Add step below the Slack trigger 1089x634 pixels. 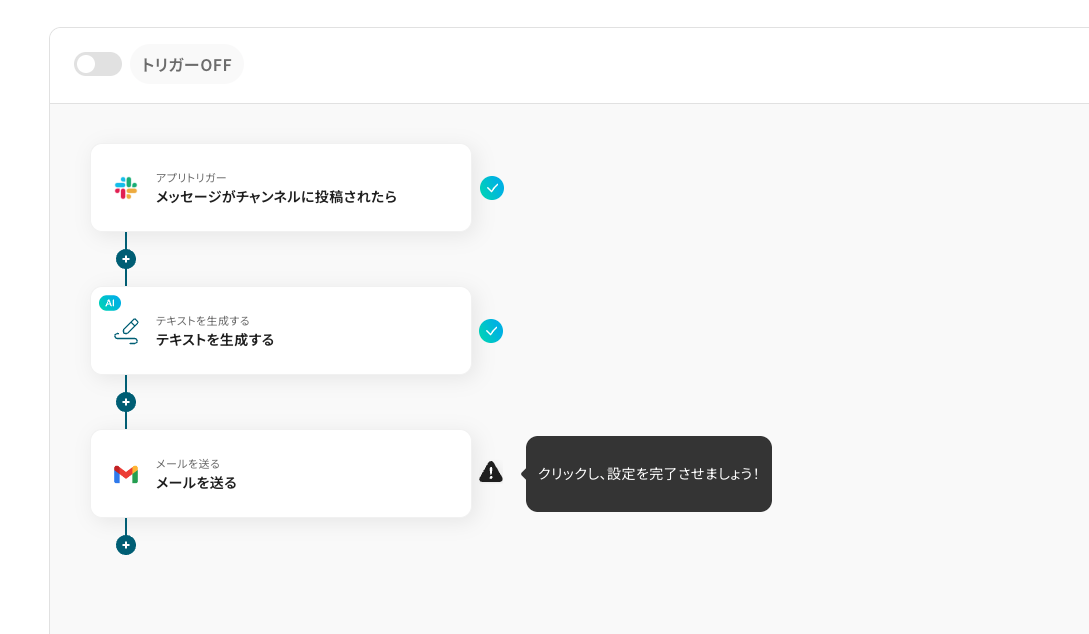[x=126, y=259]
